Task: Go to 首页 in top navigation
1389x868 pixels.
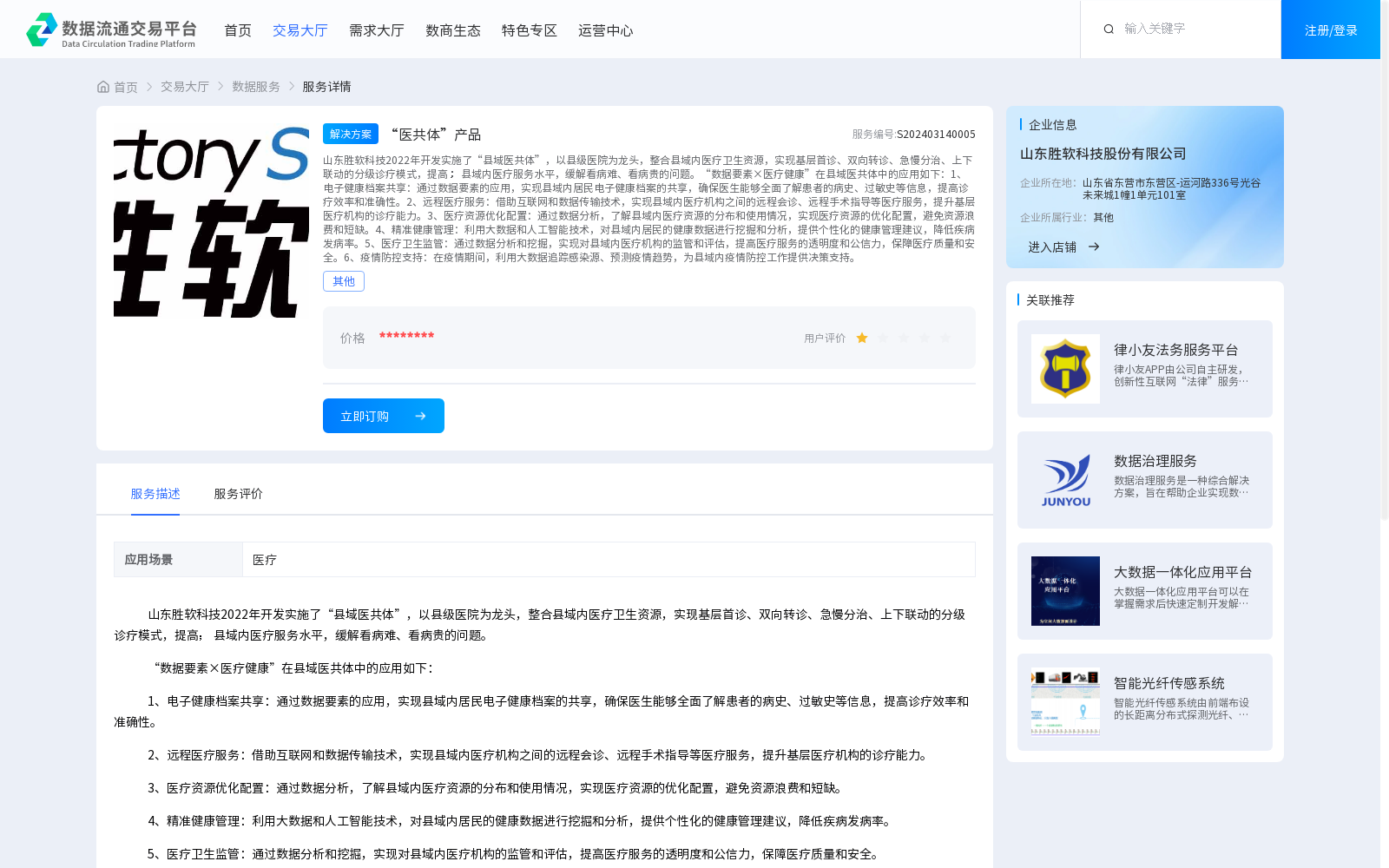Action: click(238, 30)
